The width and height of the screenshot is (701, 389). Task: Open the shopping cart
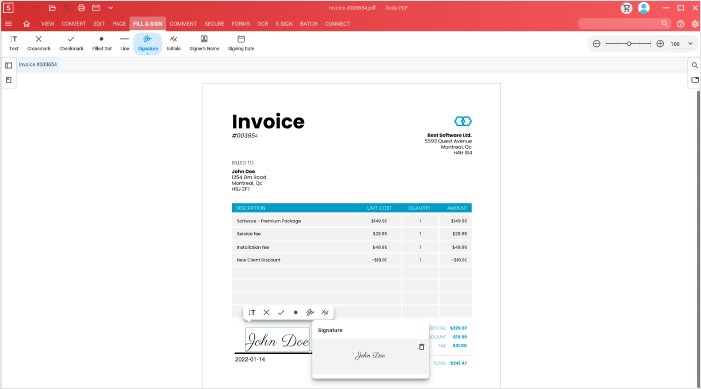pos(626,8)
